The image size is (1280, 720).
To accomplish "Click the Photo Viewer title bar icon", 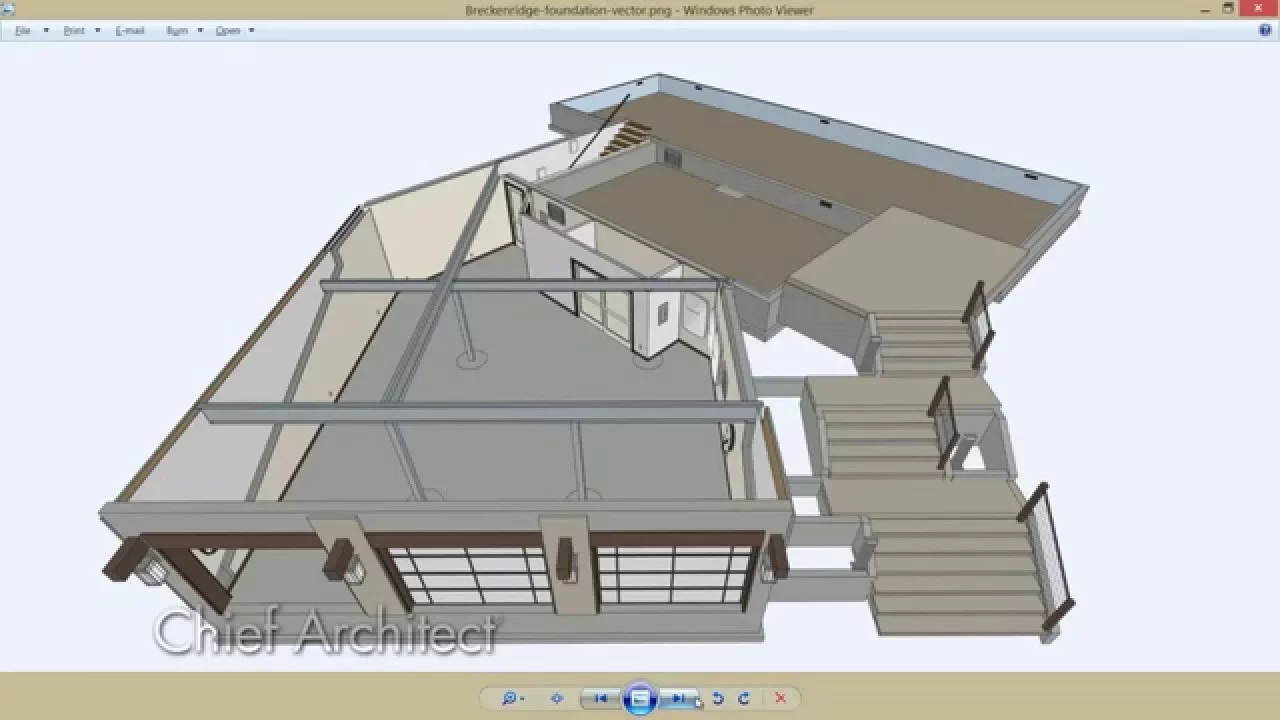I will (x=9, y=9).
